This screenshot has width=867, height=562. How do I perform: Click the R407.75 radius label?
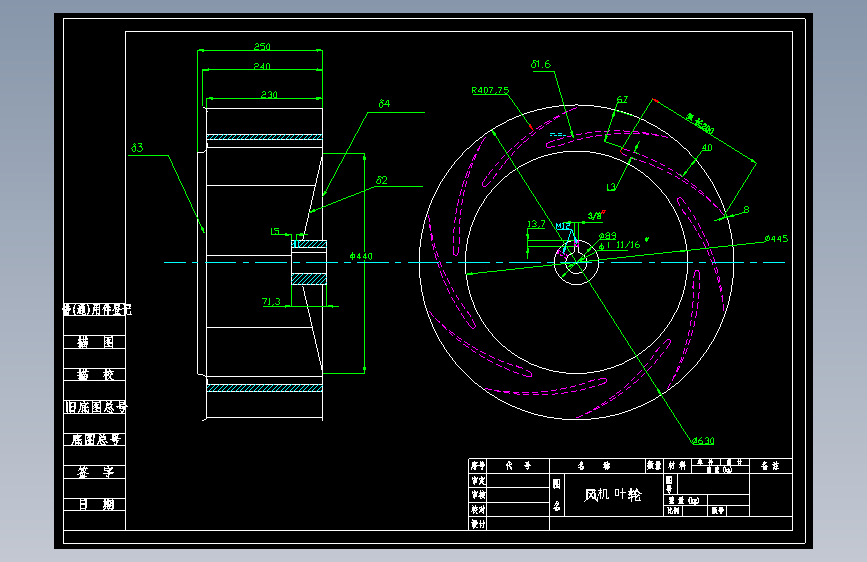click(490, 90)
